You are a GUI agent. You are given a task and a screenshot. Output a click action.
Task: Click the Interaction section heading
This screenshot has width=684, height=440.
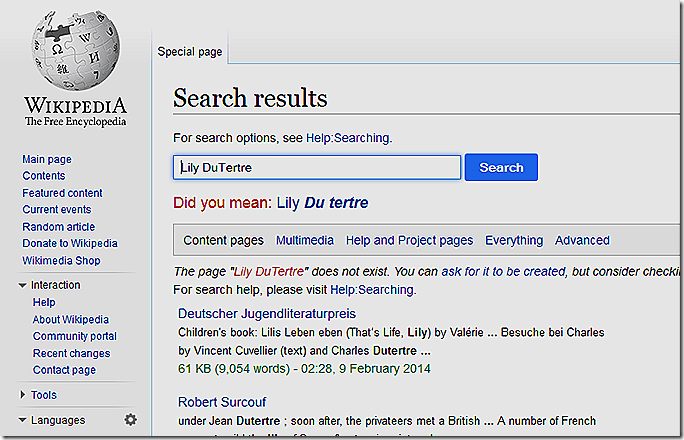(x=55, y=285)
